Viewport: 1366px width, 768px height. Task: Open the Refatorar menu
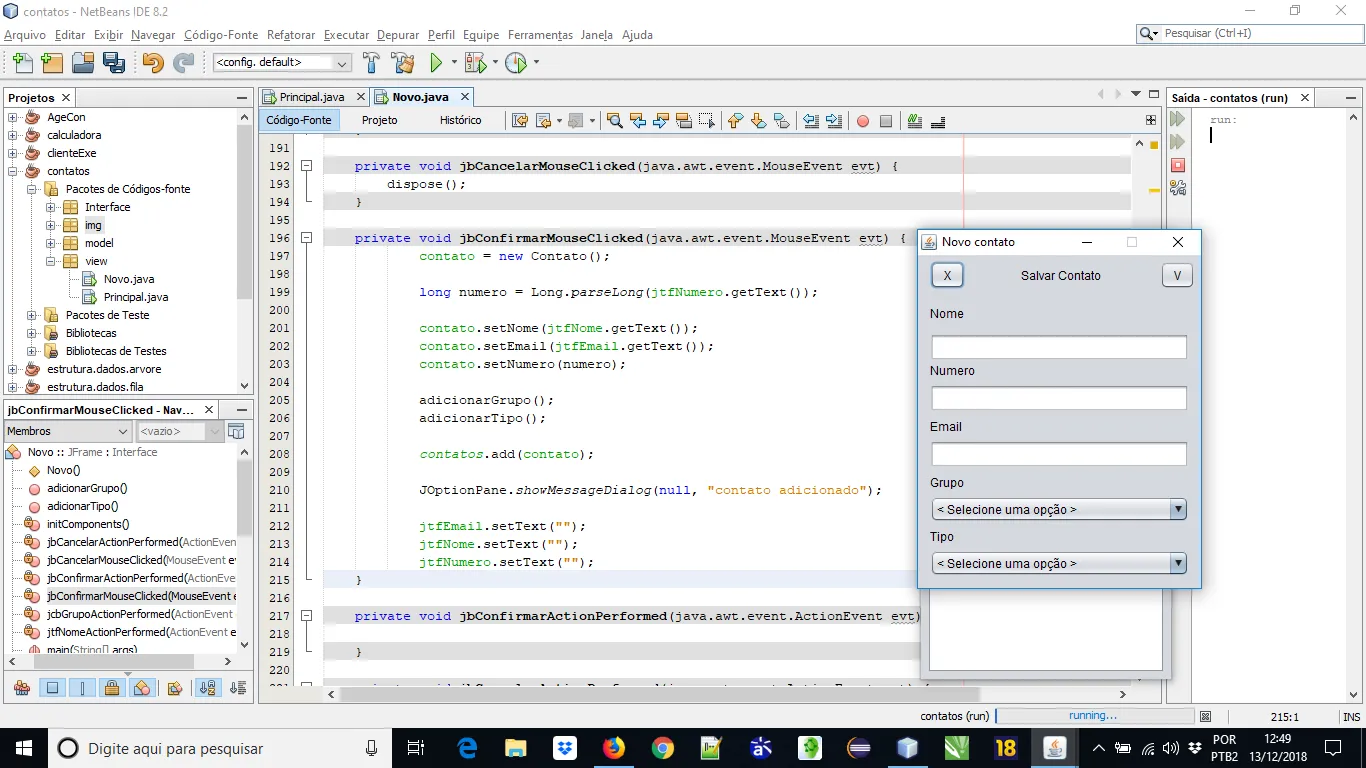291,35
